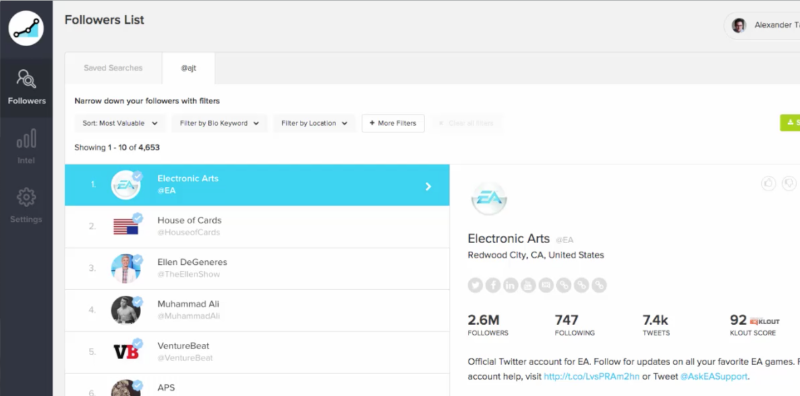Click 747 Following stat
The height and width of the screenshot is (396, 800).
click(574, 325)
